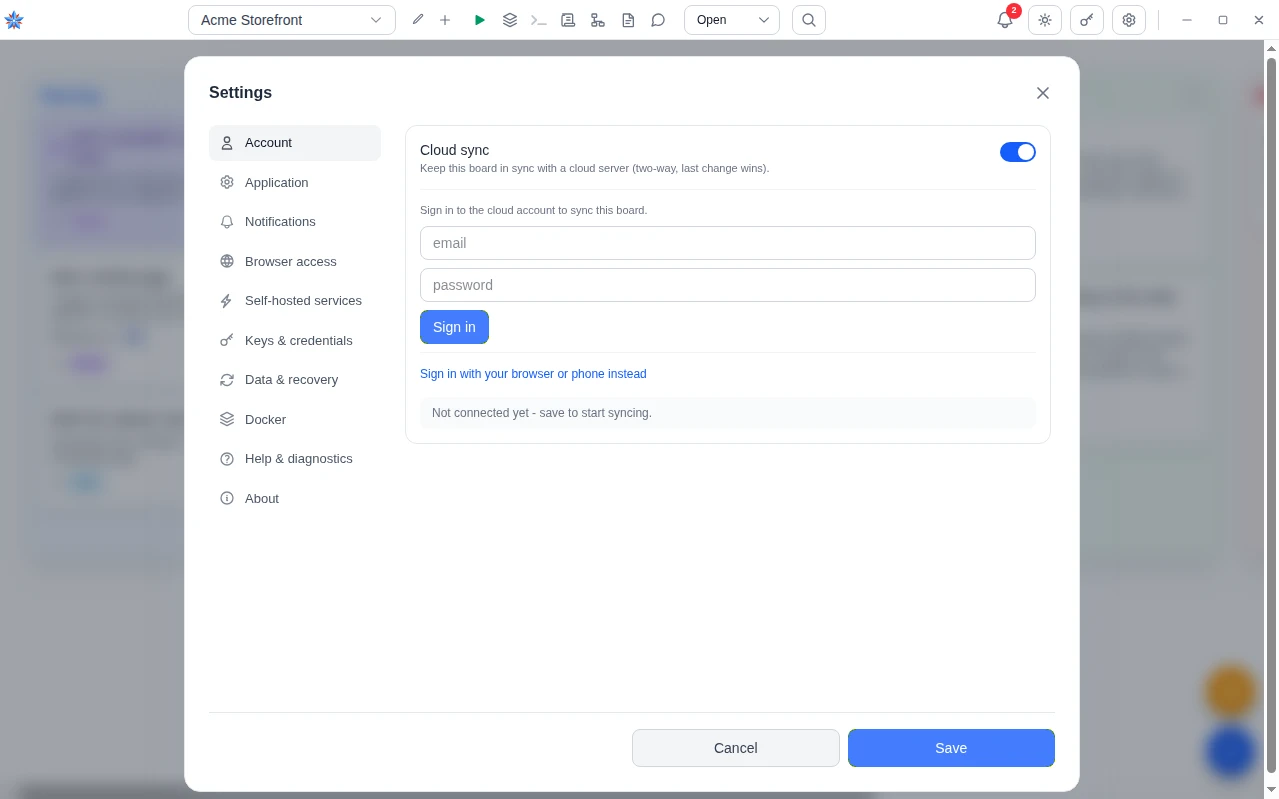This screenshot has height=799, width=1279.
Task: Click the green play run icon
Action: (x=480, y=20)
